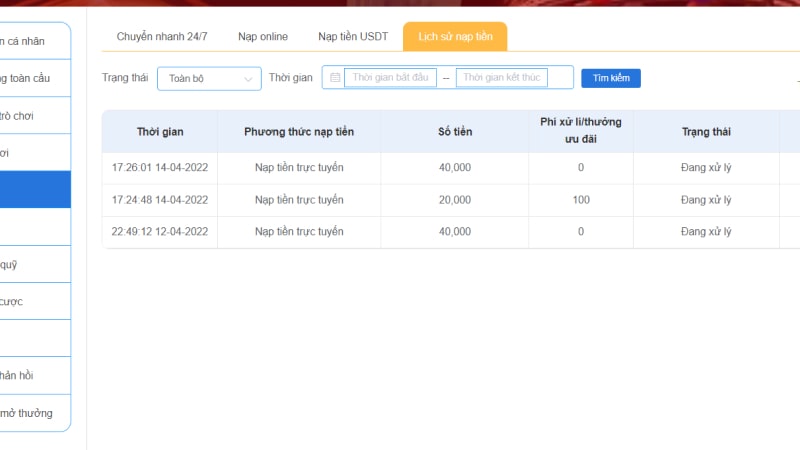Open the cược sidebar item

(x=35, y=302)
